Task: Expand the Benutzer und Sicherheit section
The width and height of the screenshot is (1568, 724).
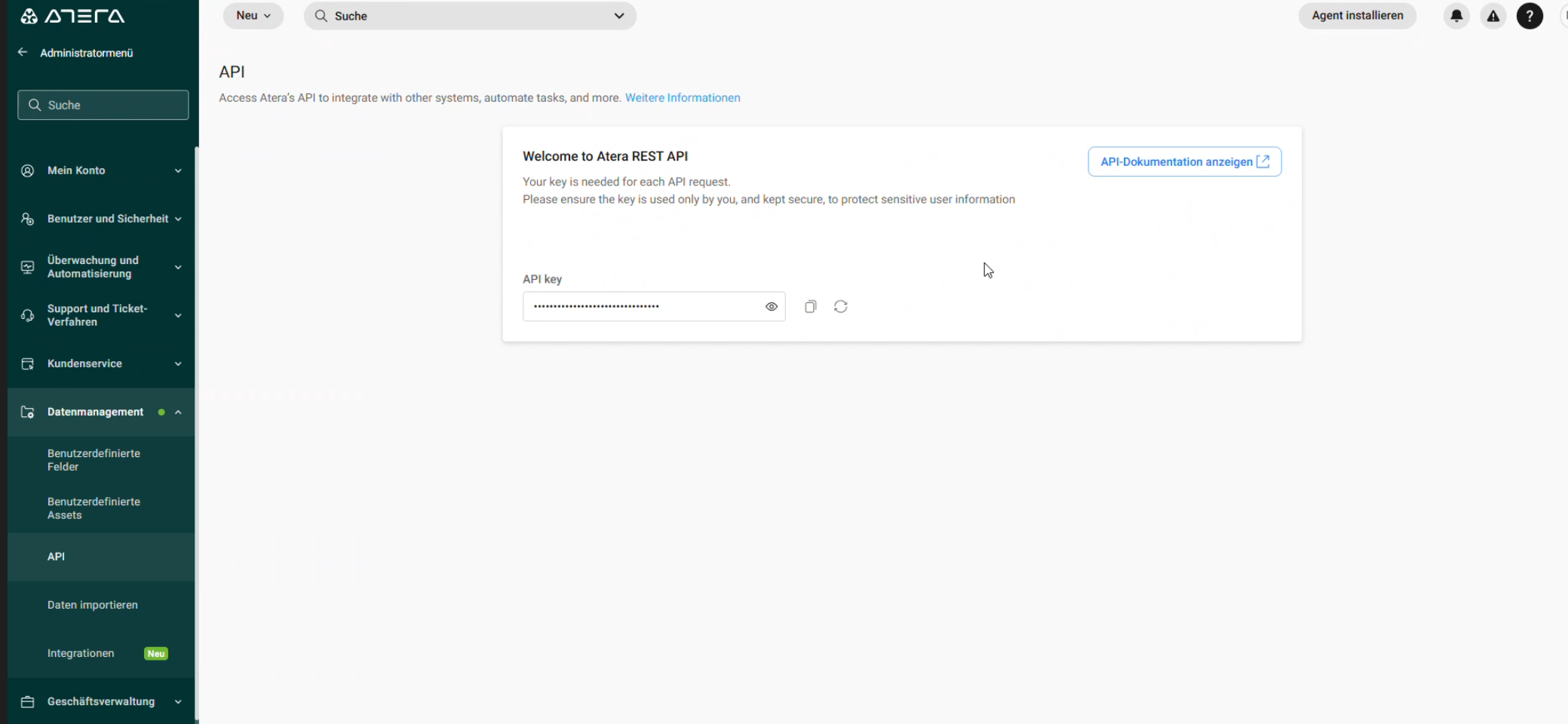Action: coord(178,219)
